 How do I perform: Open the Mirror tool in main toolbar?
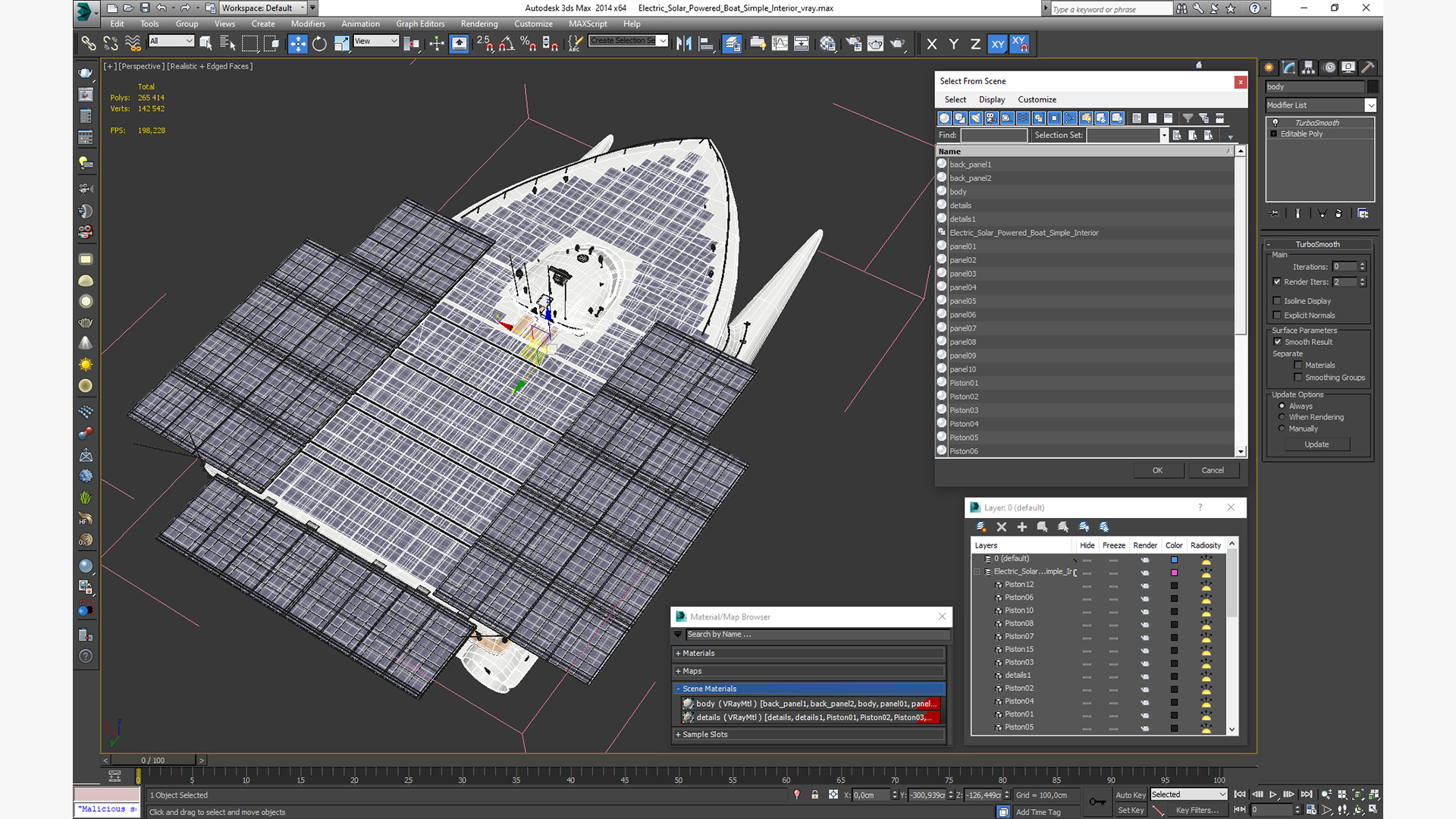[683, 44]
